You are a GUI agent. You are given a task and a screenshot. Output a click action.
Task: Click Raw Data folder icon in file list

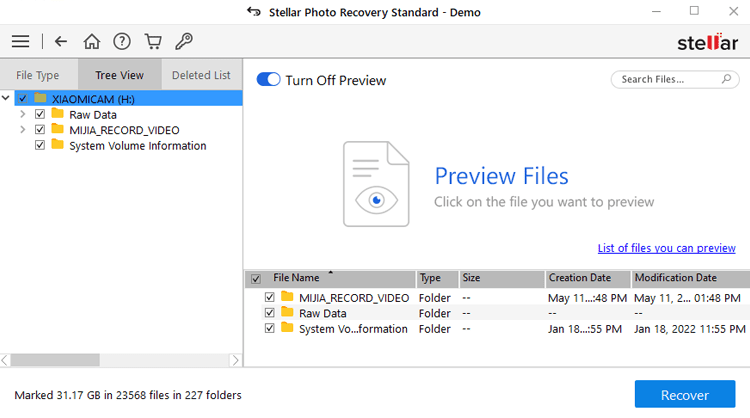click(287, 312)
